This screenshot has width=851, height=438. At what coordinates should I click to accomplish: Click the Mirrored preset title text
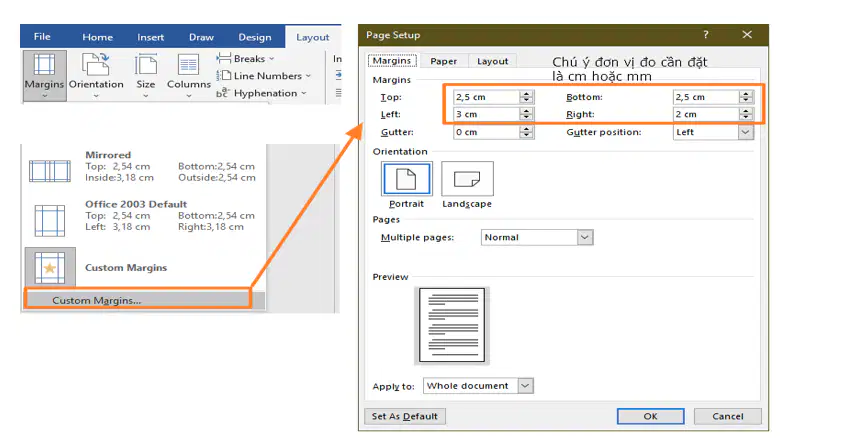(x=108, y=155)
